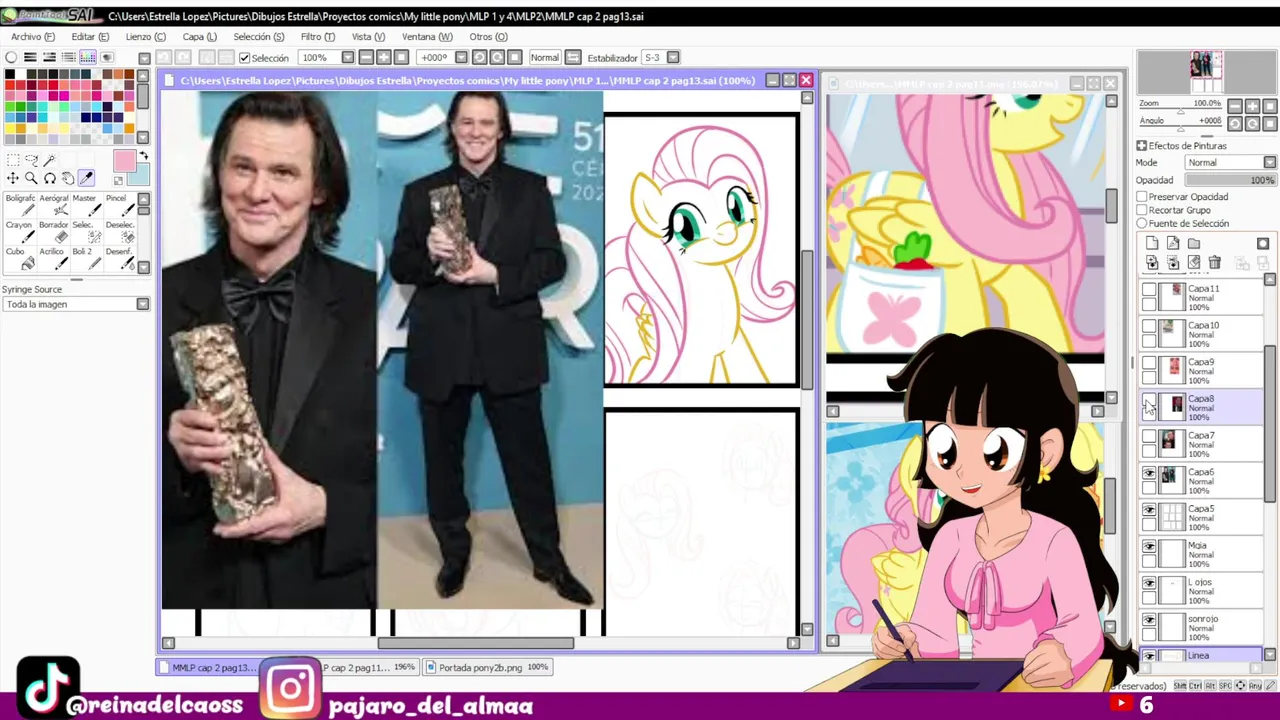Viewport: 1280px width, 720px height.
Task: Choose the Borrador eraser tool
Action: coord(54,232)
